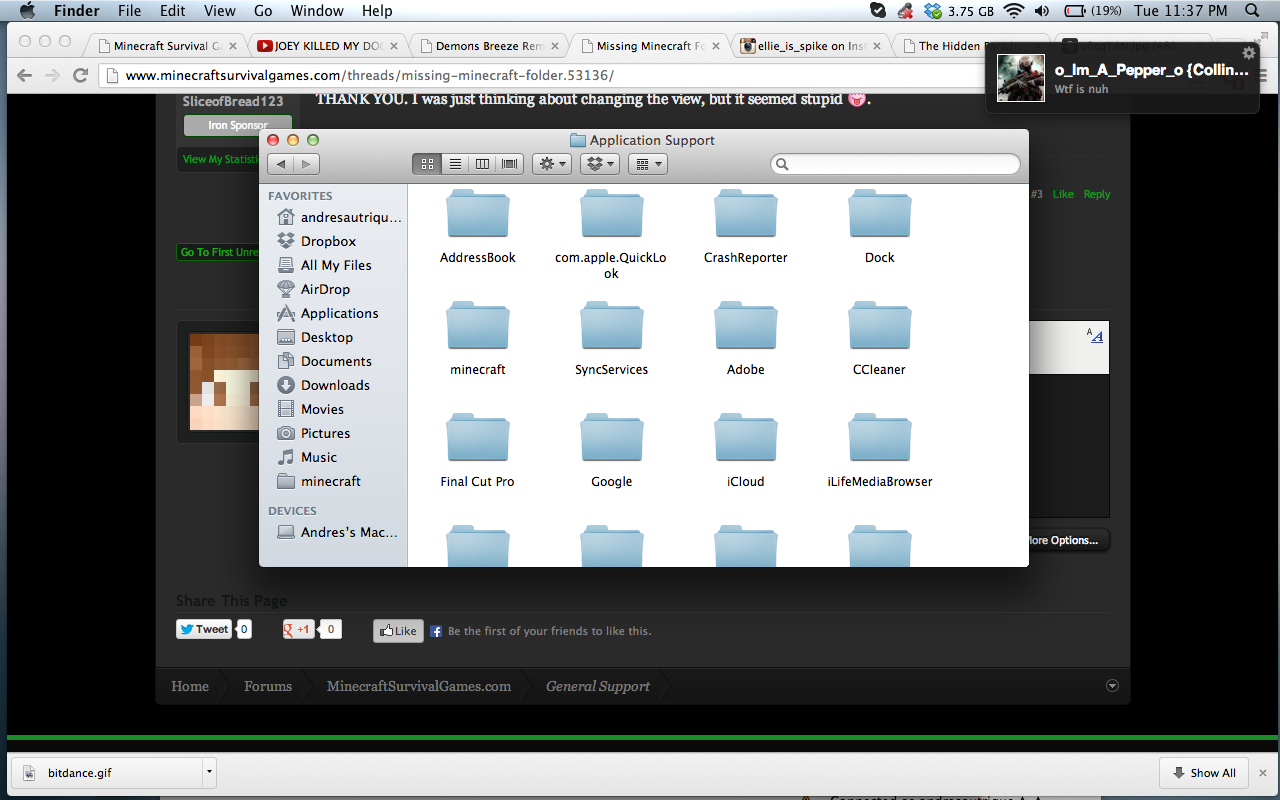Reload the Chrome page
Viewport: 1280px width, 800px height.
[x=80, y=75]
